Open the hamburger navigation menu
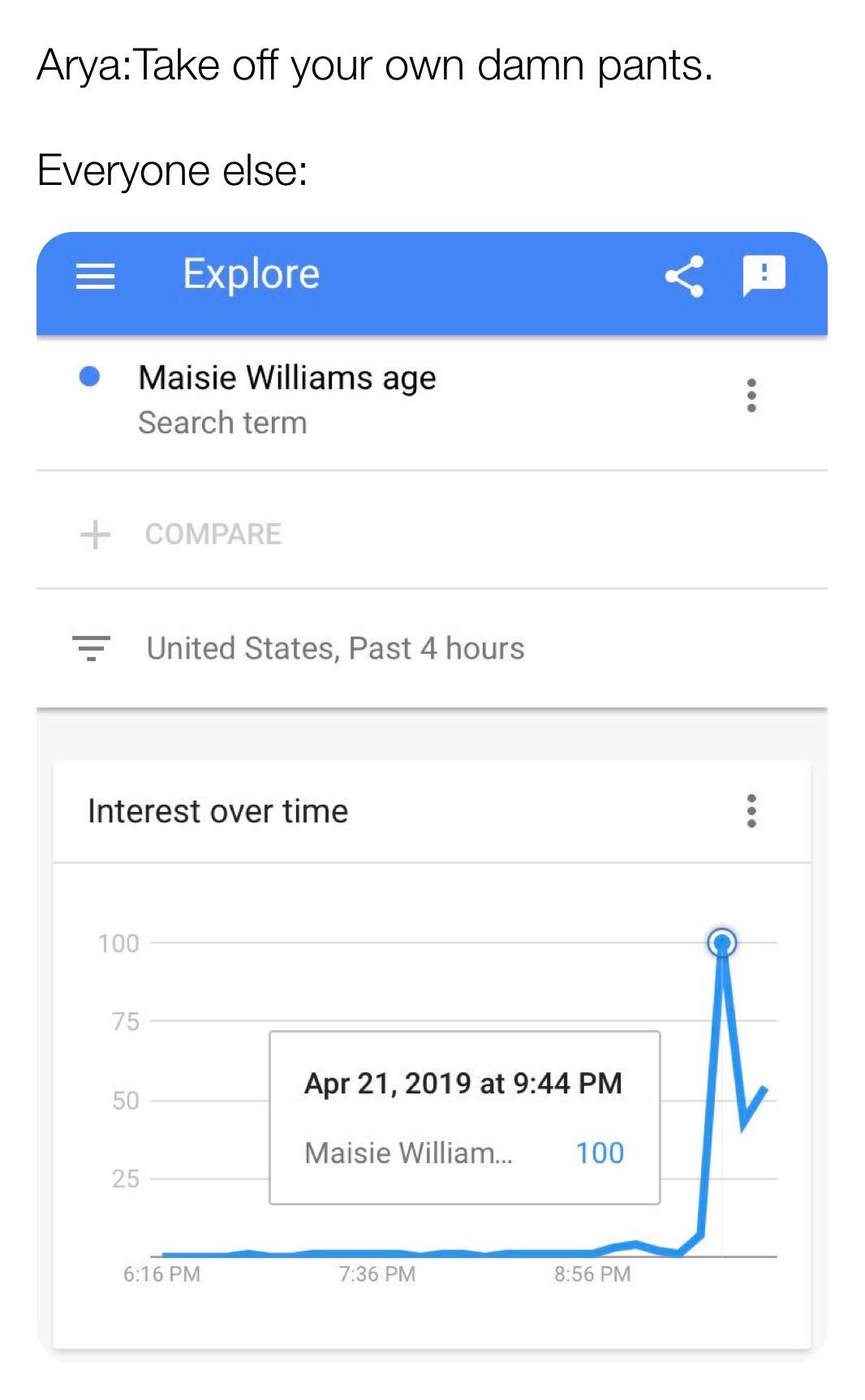Screen dimensions: 865x1400 pos(95,277)
